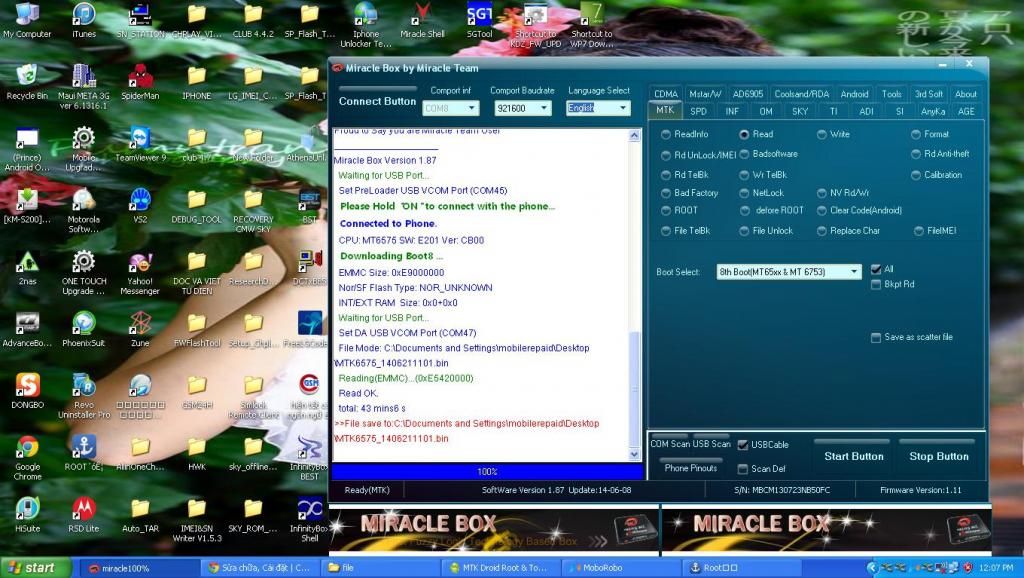
Task: Open the Recycle Bin
Action: coord(27,82)
